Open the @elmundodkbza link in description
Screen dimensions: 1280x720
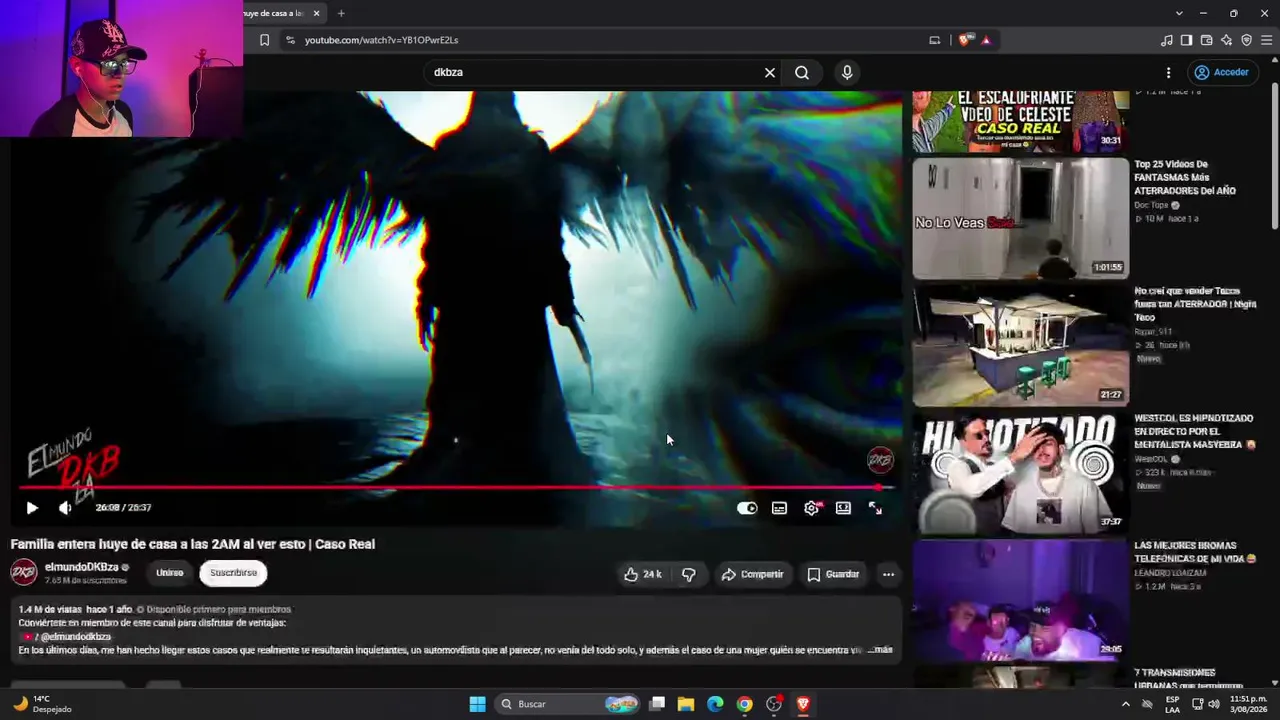(75, 636)
